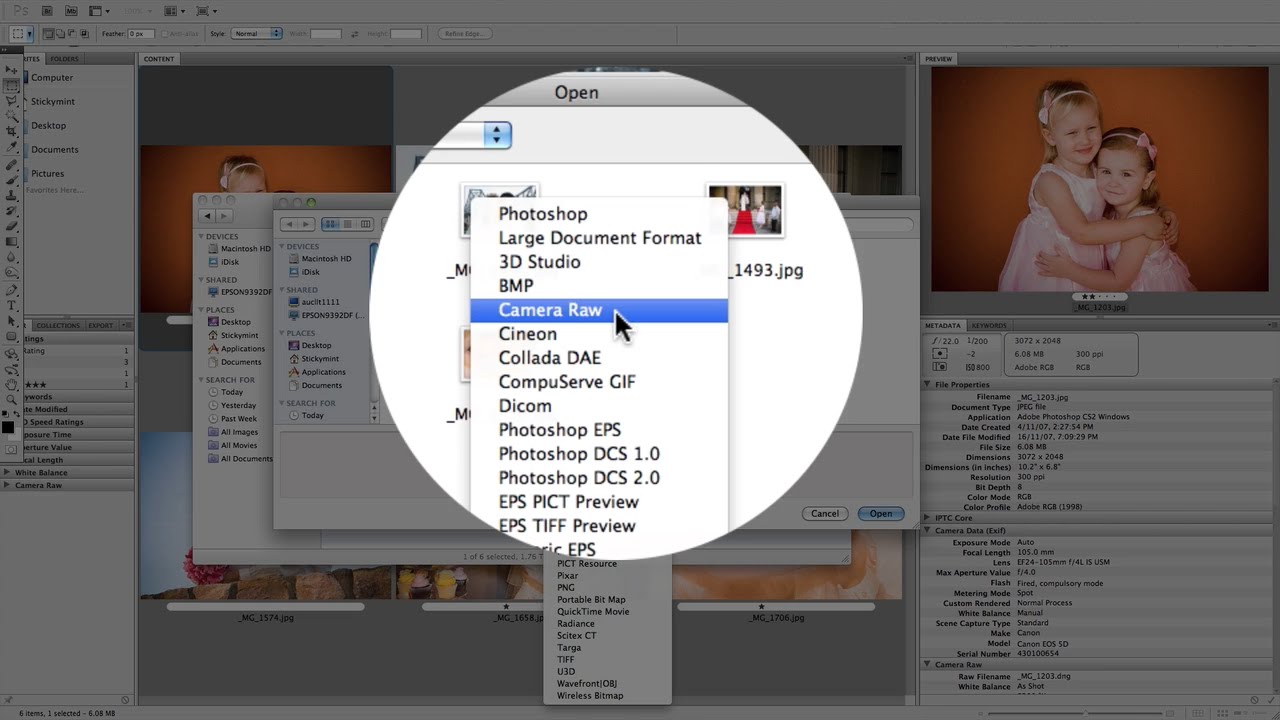Select the Dodge tool
This screenshot has height=720, width=1280.
(x=12, y=272)
